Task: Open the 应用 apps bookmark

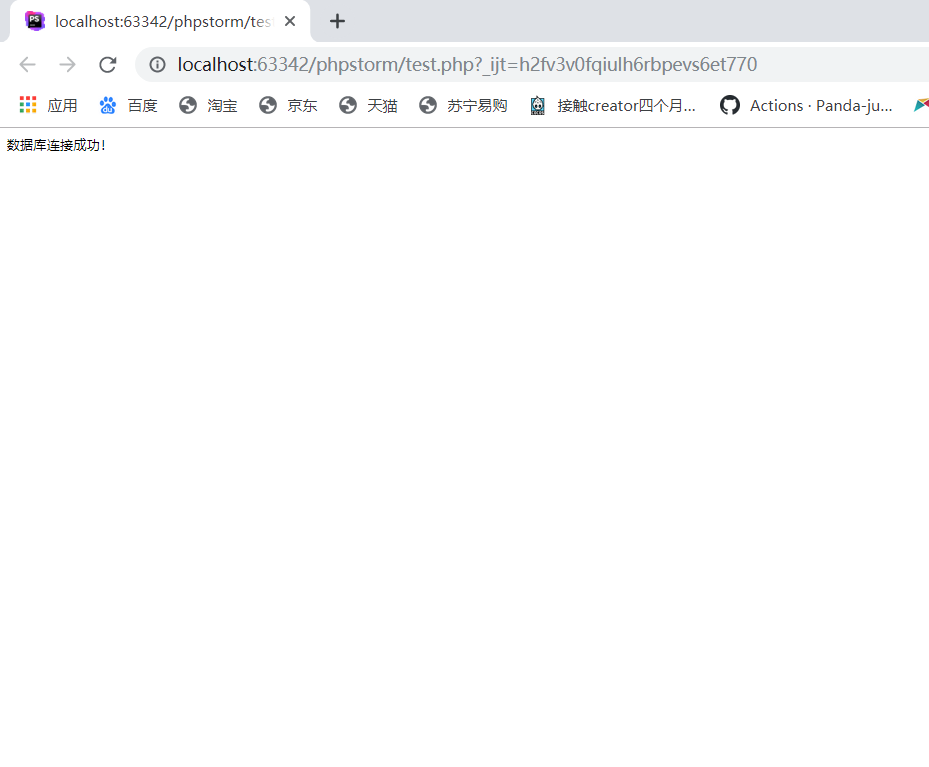Action: tap(49, 105)
